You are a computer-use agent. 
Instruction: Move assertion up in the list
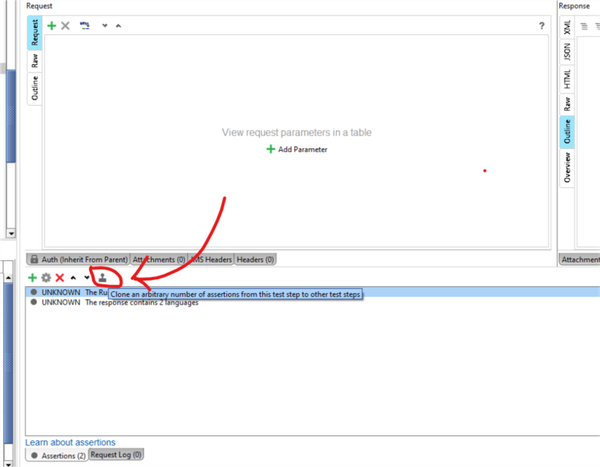(x=73, y=278)
